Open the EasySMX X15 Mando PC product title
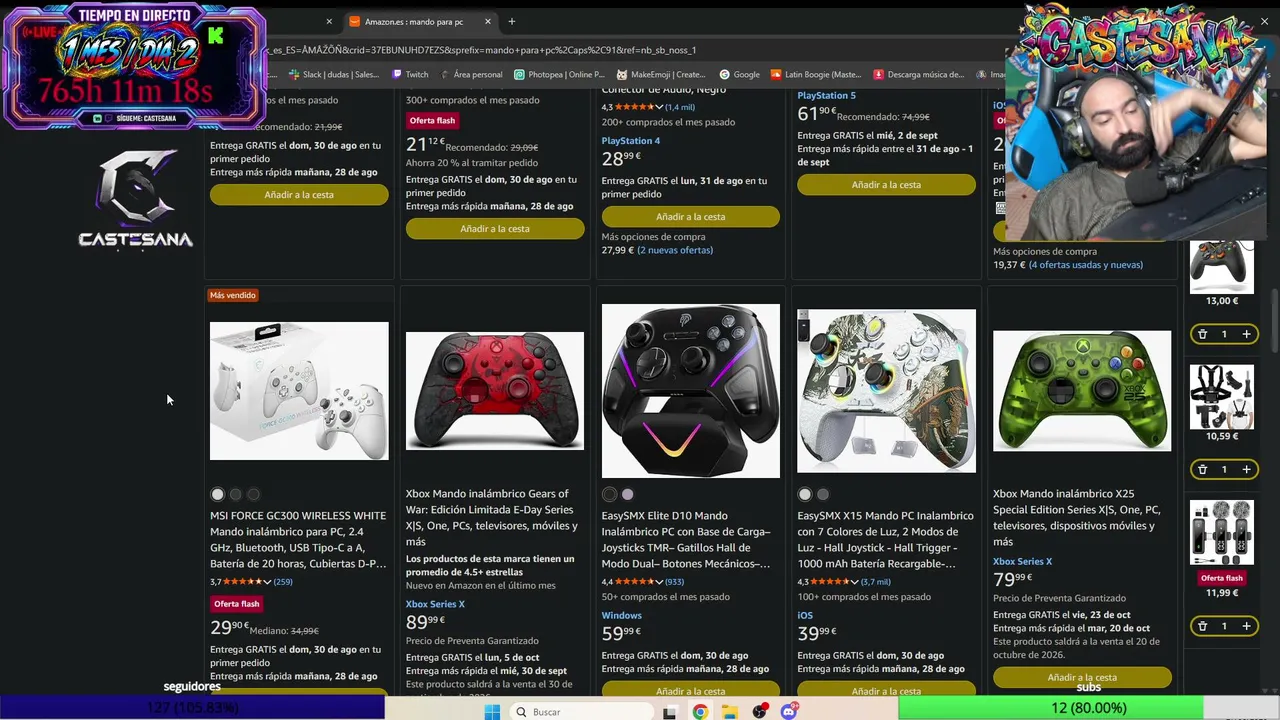Image resolution: width=1280 pixels, height=720 pixels. point(885,540)
